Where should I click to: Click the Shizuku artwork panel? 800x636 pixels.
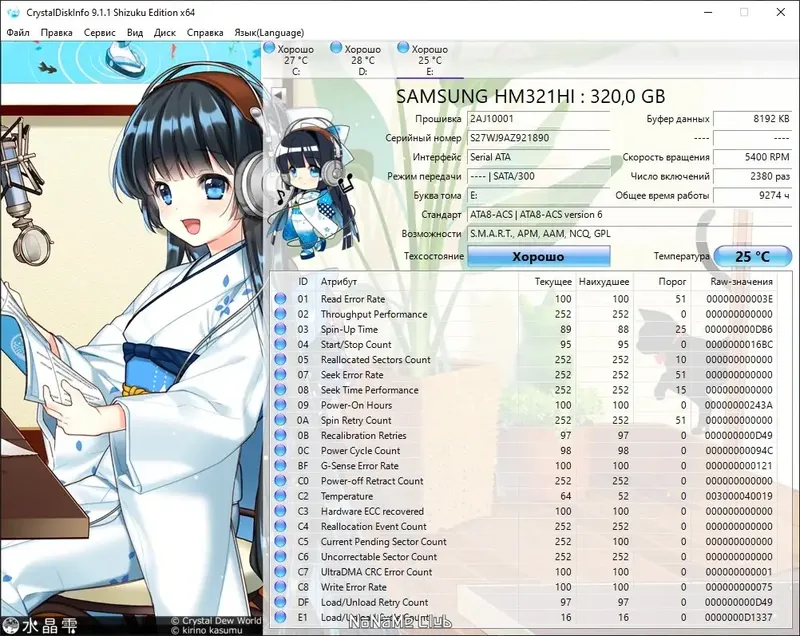pos(131,338)
